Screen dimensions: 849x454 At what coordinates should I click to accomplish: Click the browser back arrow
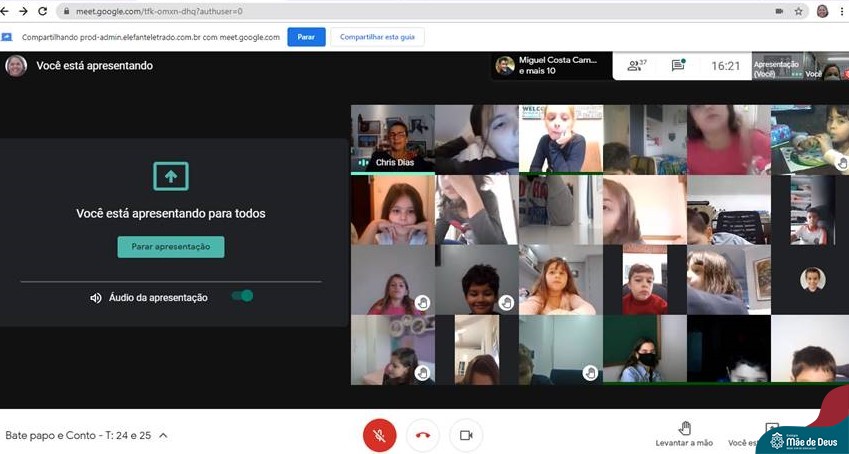click(8, 11)
